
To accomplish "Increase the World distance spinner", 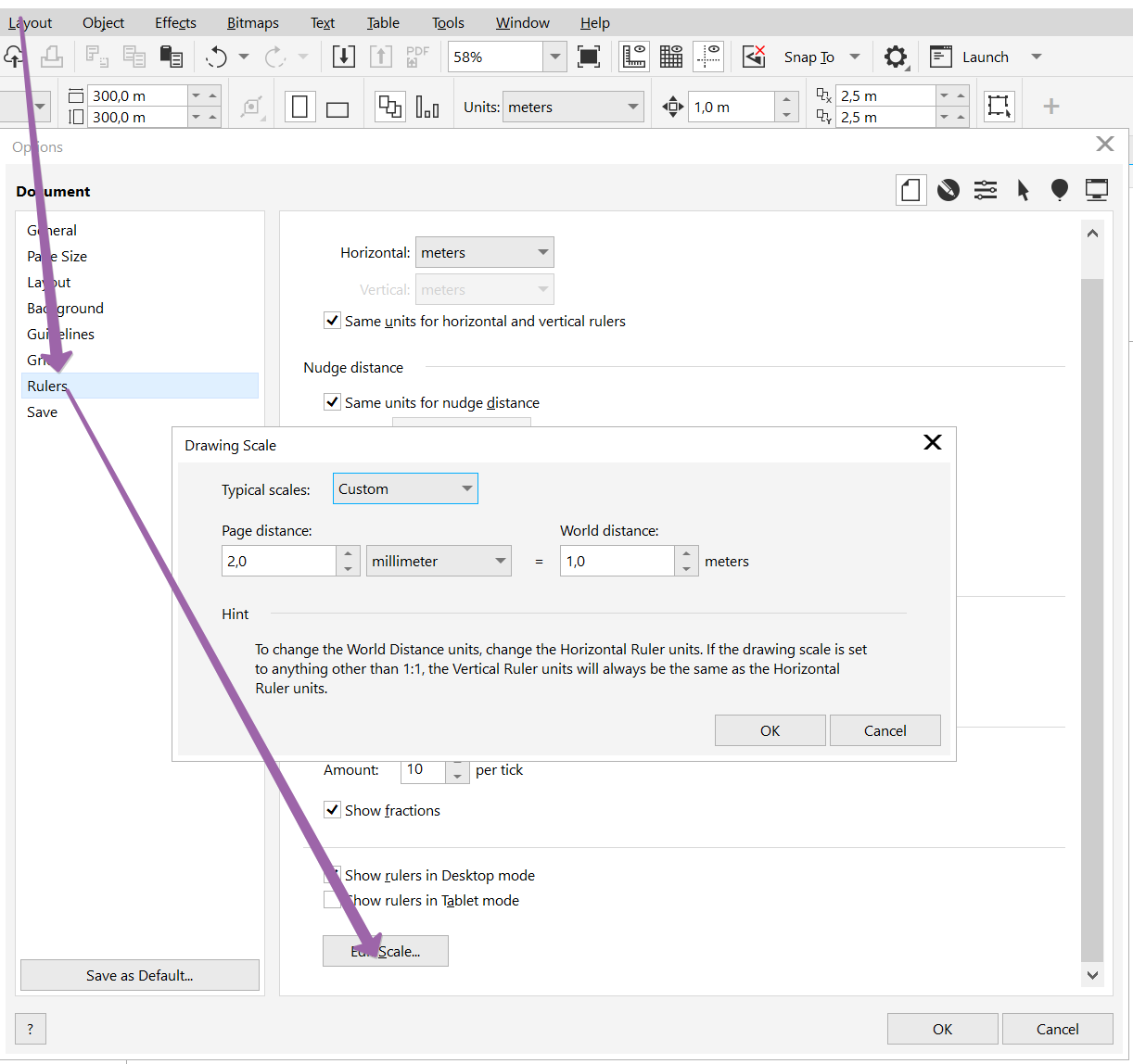I will click(x=686, y=553).
